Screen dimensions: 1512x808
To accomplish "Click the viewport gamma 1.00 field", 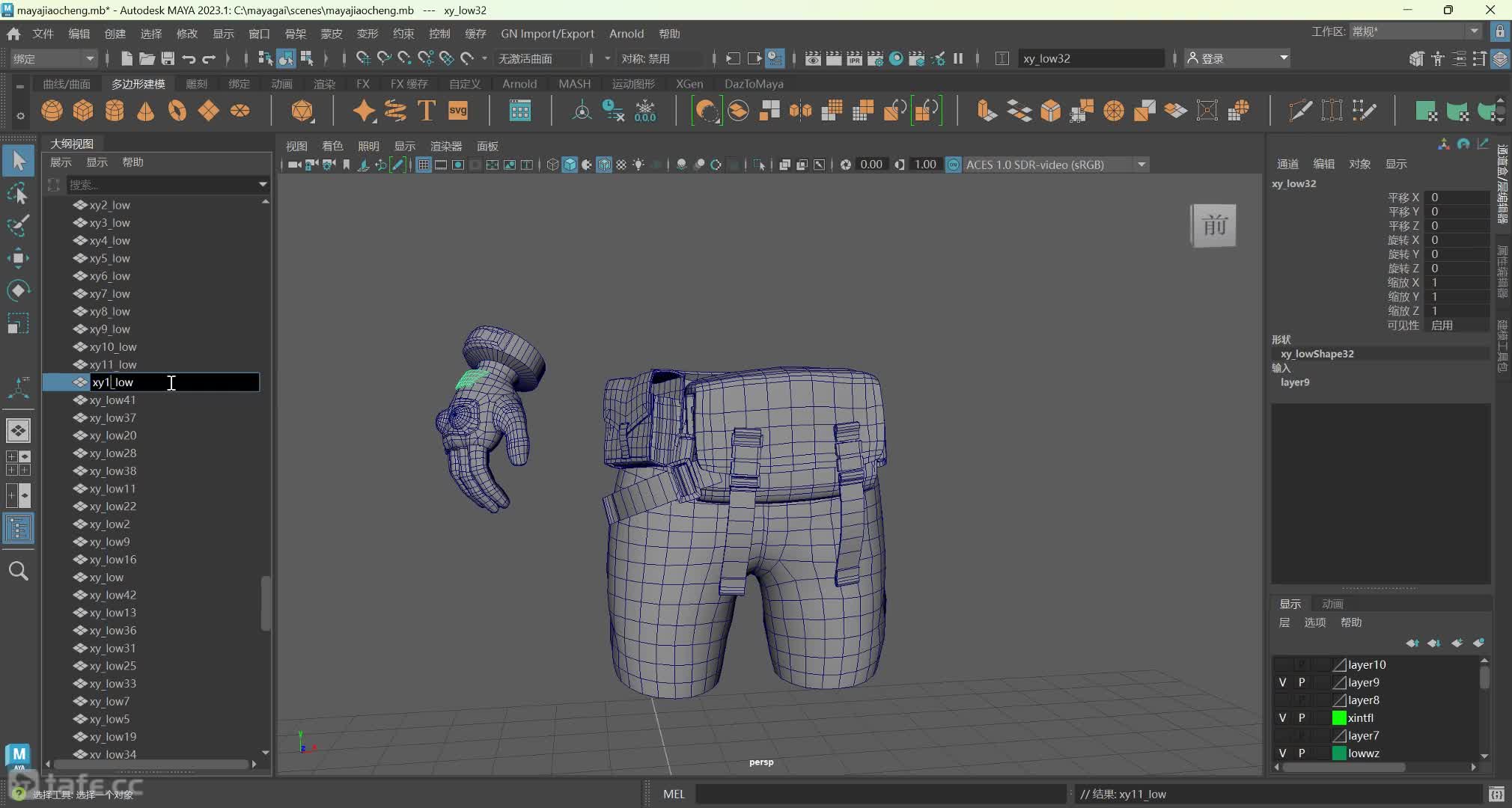I will (925, 165).
